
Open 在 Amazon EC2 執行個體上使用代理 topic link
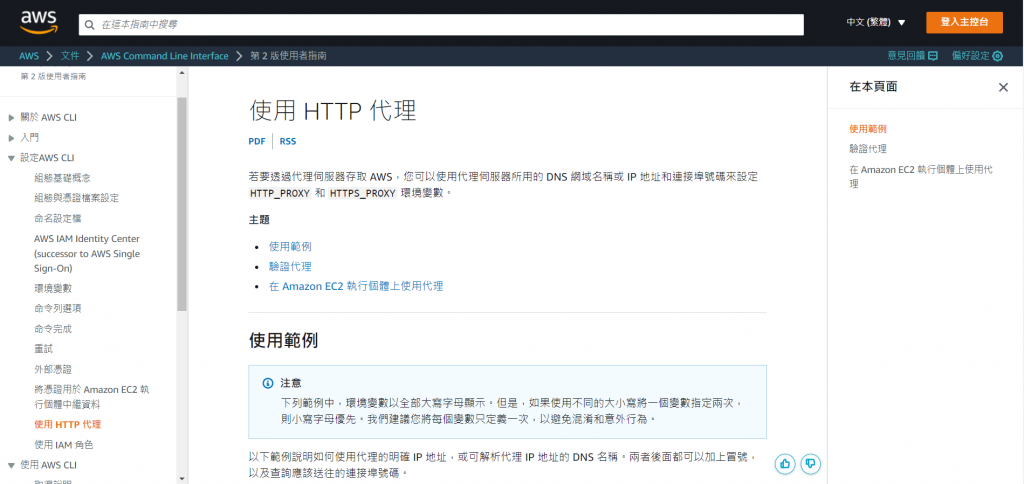[x=356, y=286]
